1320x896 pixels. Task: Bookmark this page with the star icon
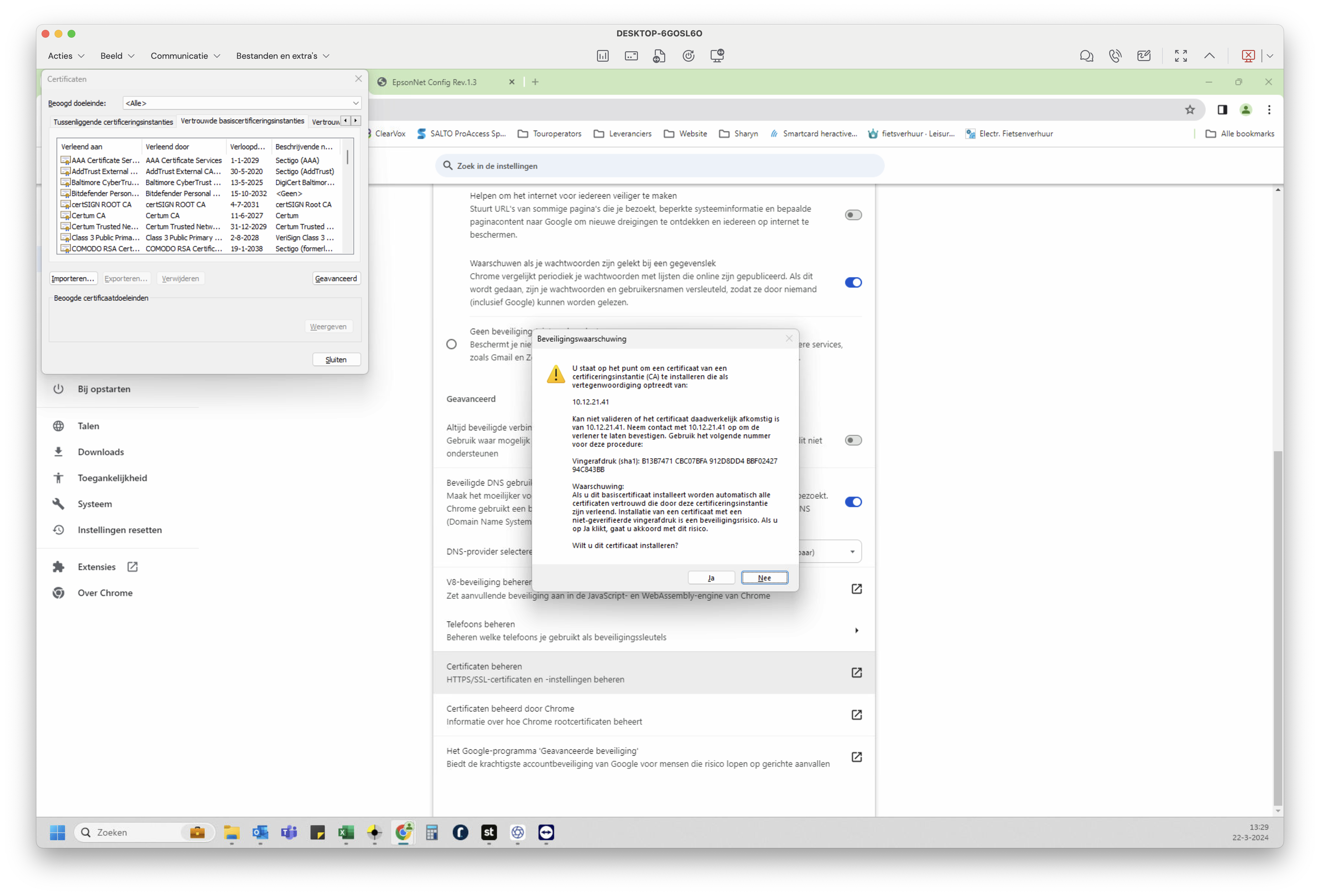point(1190,110)
